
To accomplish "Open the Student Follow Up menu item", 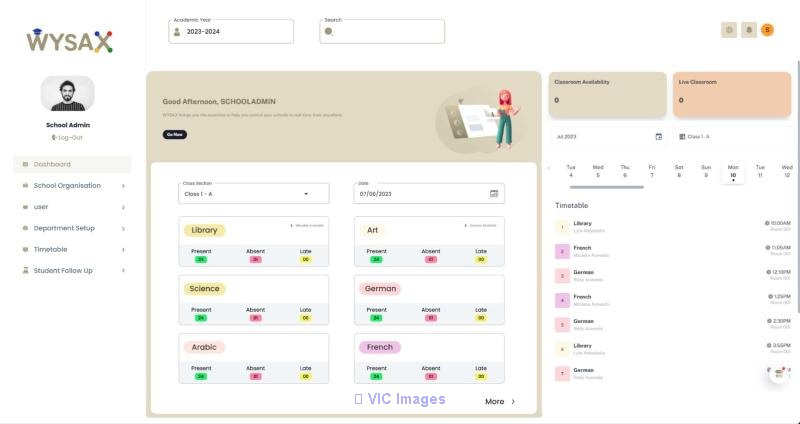I will click(72, 271).
